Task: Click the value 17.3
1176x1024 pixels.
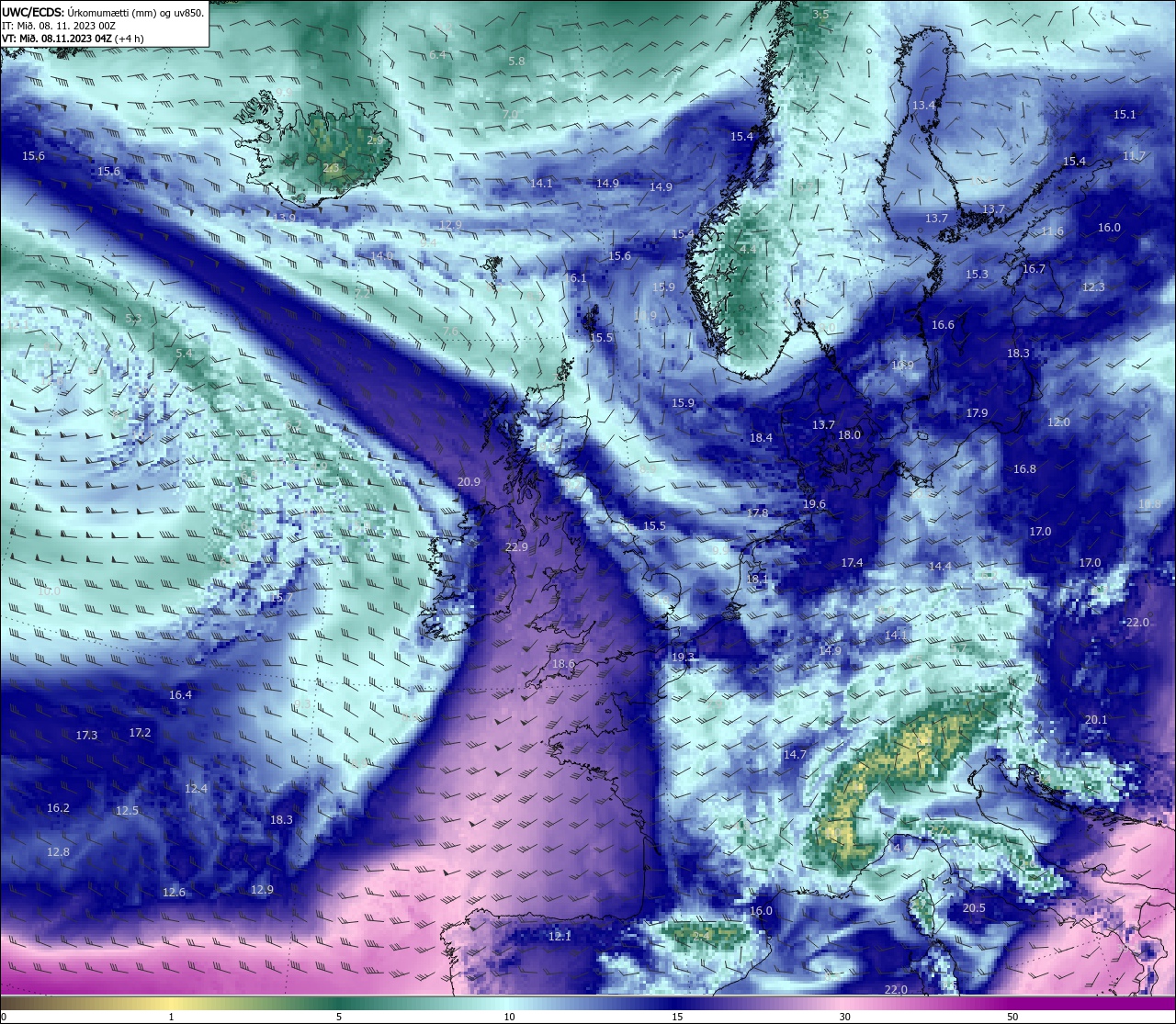Action: point(86,735)
